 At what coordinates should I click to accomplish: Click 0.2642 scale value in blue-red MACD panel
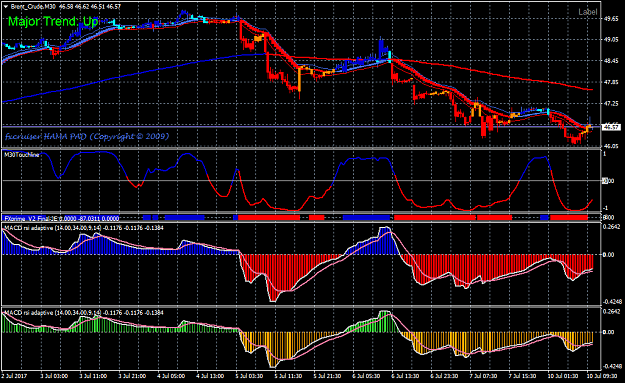click(612, 227)
